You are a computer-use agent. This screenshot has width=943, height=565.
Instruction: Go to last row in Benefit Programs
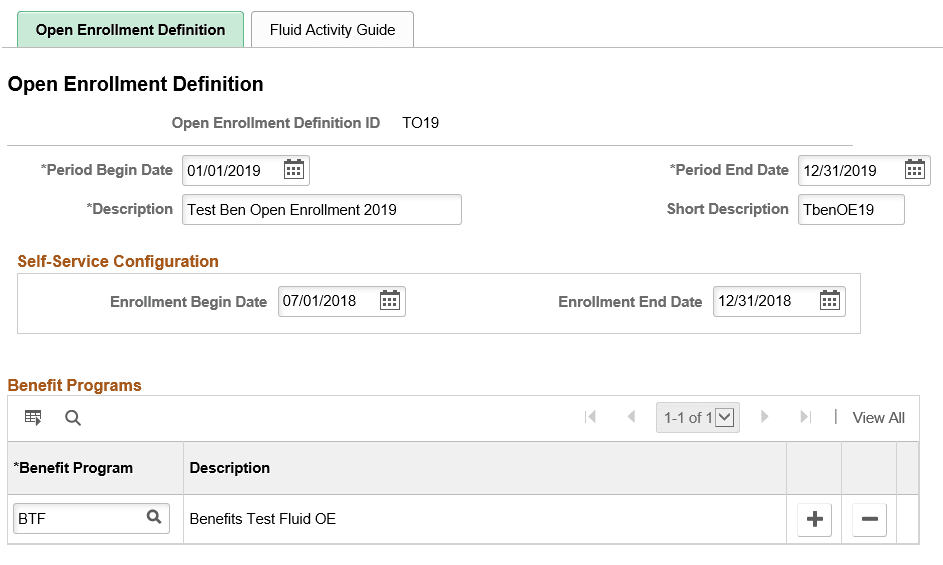pos(805,417)
